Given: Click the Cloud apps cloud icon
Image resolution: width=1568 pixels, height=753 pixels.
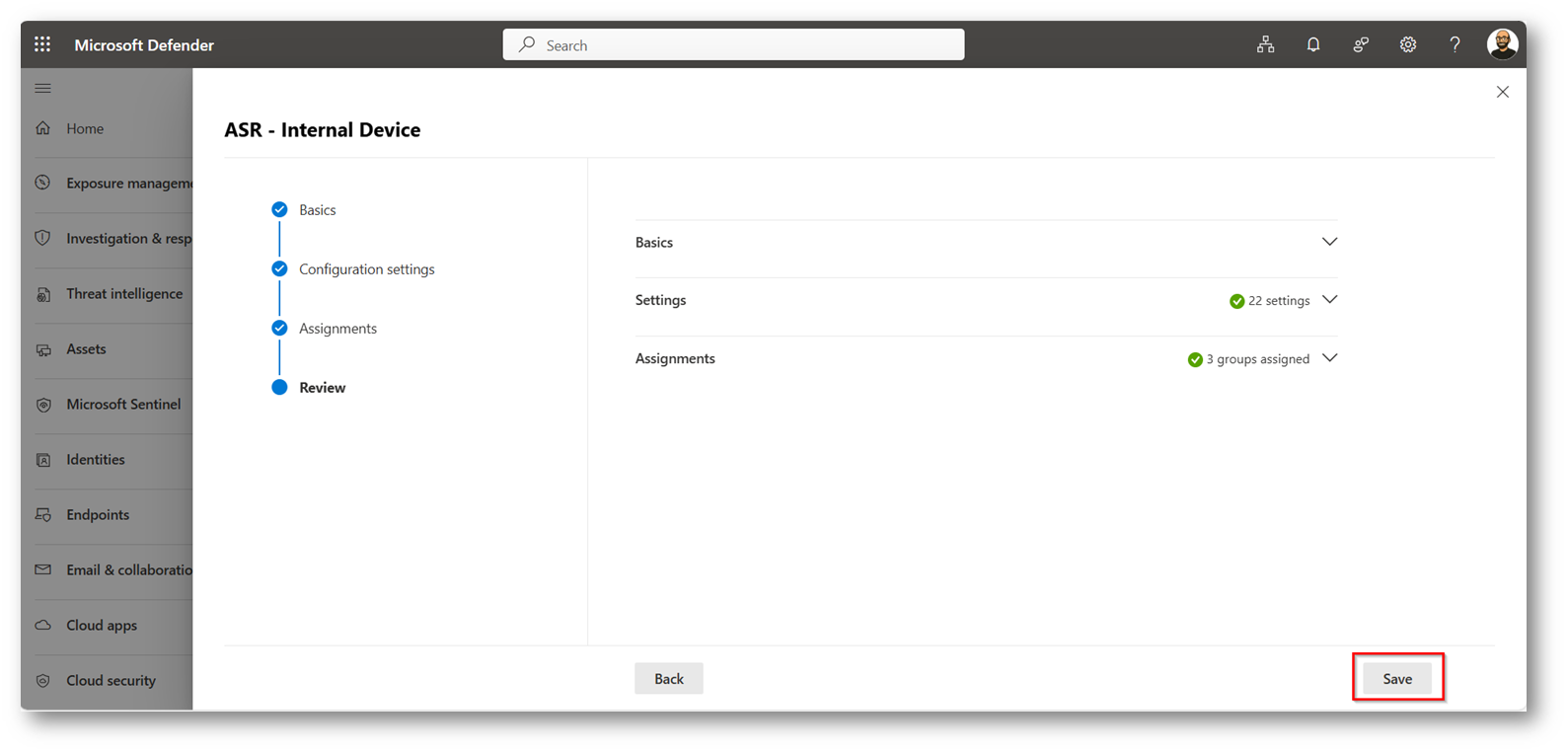Looking at the screenshot, I should (x=42, y=625).
